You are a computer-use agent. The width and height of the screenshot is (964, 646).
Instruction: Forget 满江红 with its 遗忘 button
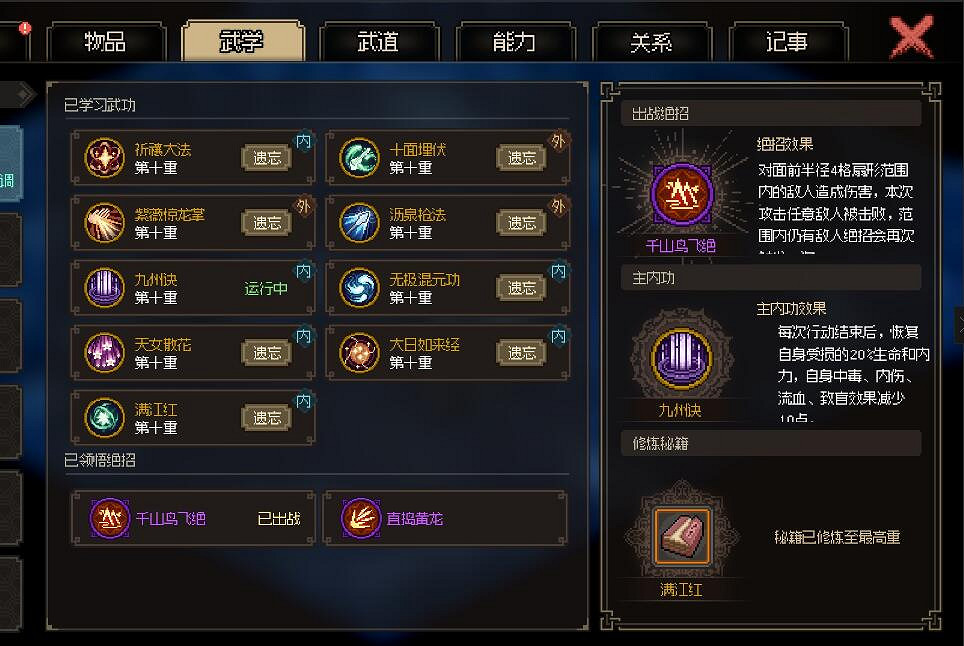266,418
